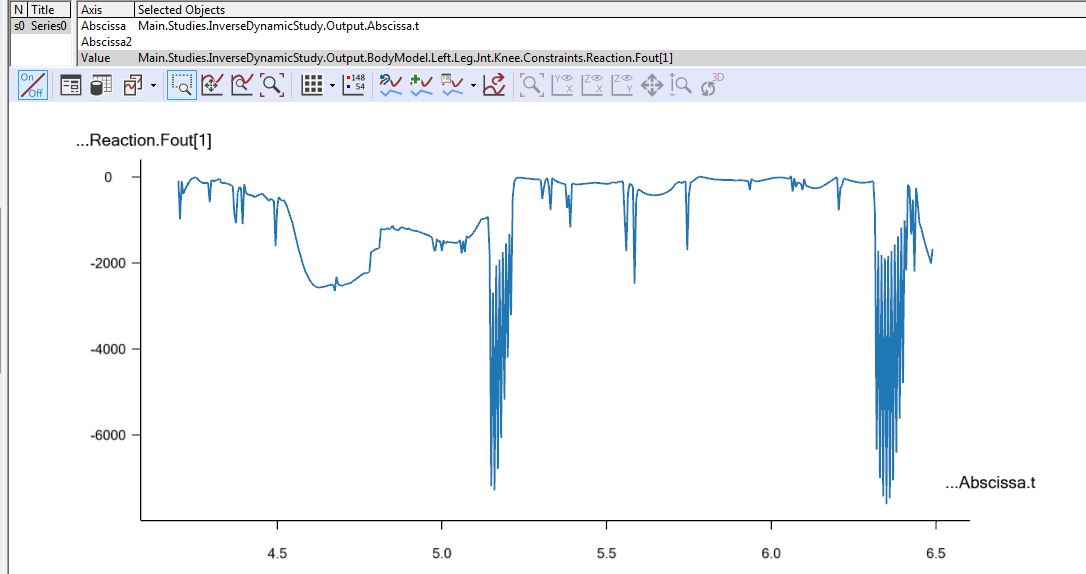Image resolution: width=1086 pixels, height=574 pixels.
Task: Click the 5.5 x-axis tick label
Action: 606,553
